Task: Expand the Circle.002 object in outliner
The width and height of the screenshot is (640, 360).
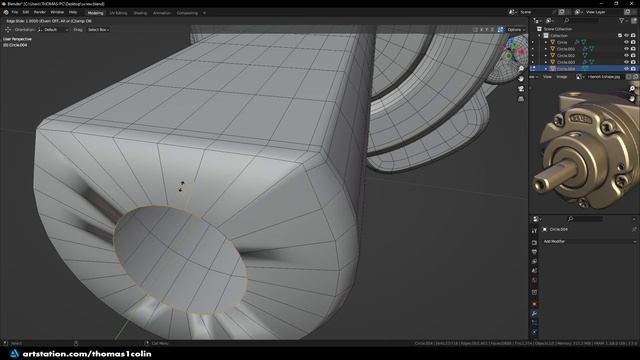Action: pyautogui.click(x=546, y=56)
